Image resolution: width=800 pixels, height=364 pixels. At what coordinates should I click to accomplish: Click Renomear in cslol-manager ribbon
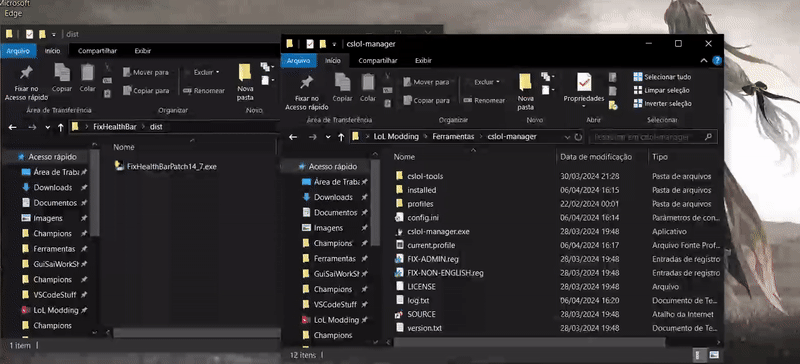[x=484, y=101]
